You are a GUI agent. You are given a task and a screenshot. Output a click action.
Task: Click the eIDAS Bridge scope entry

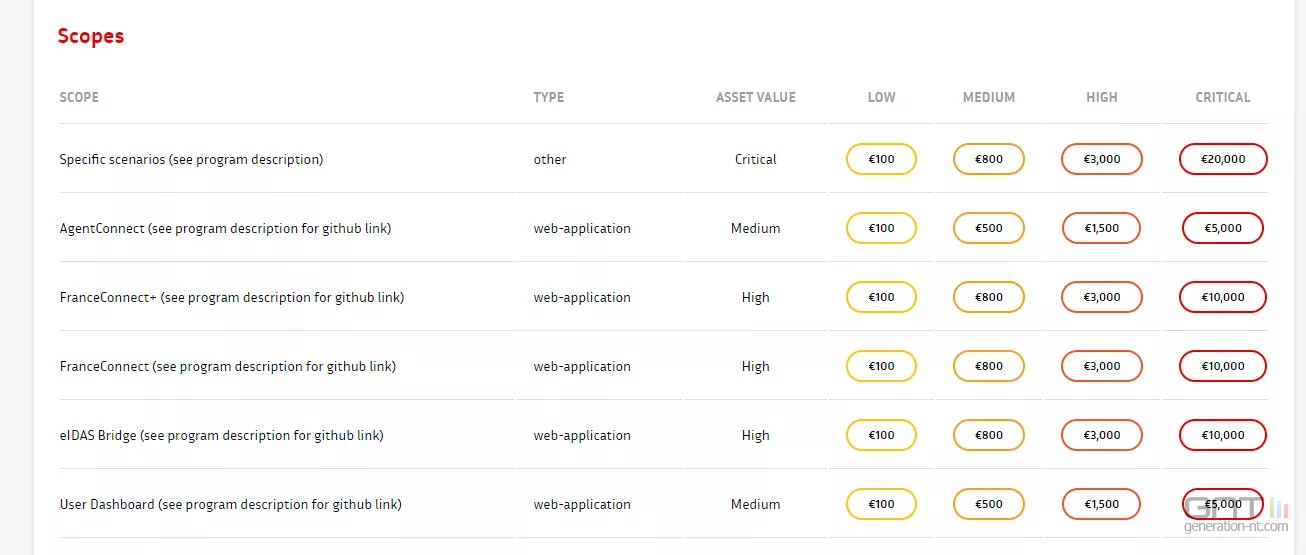click(221, 435)
